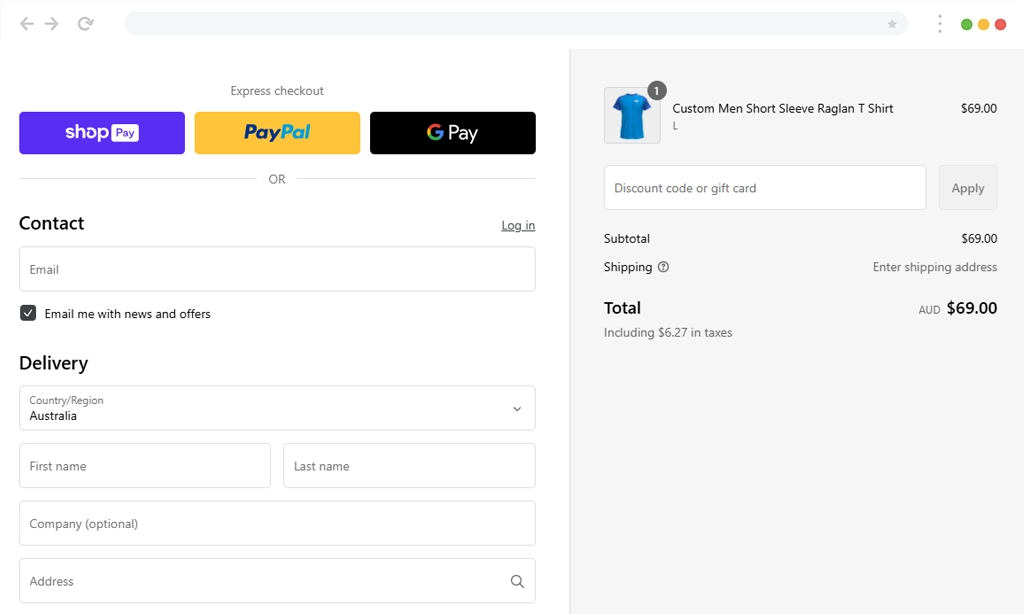Reload the checkout page
This screenshot has height=614, width=1024.
86,23
